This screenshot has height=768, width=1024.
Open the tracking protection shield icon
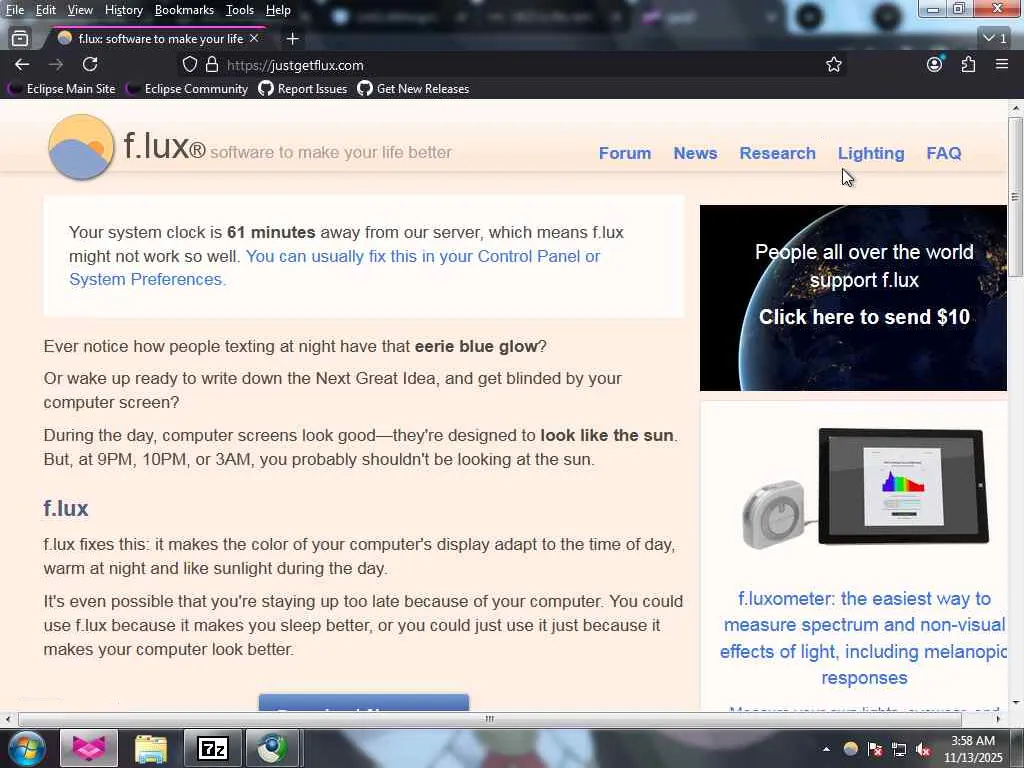coord(189,65)
